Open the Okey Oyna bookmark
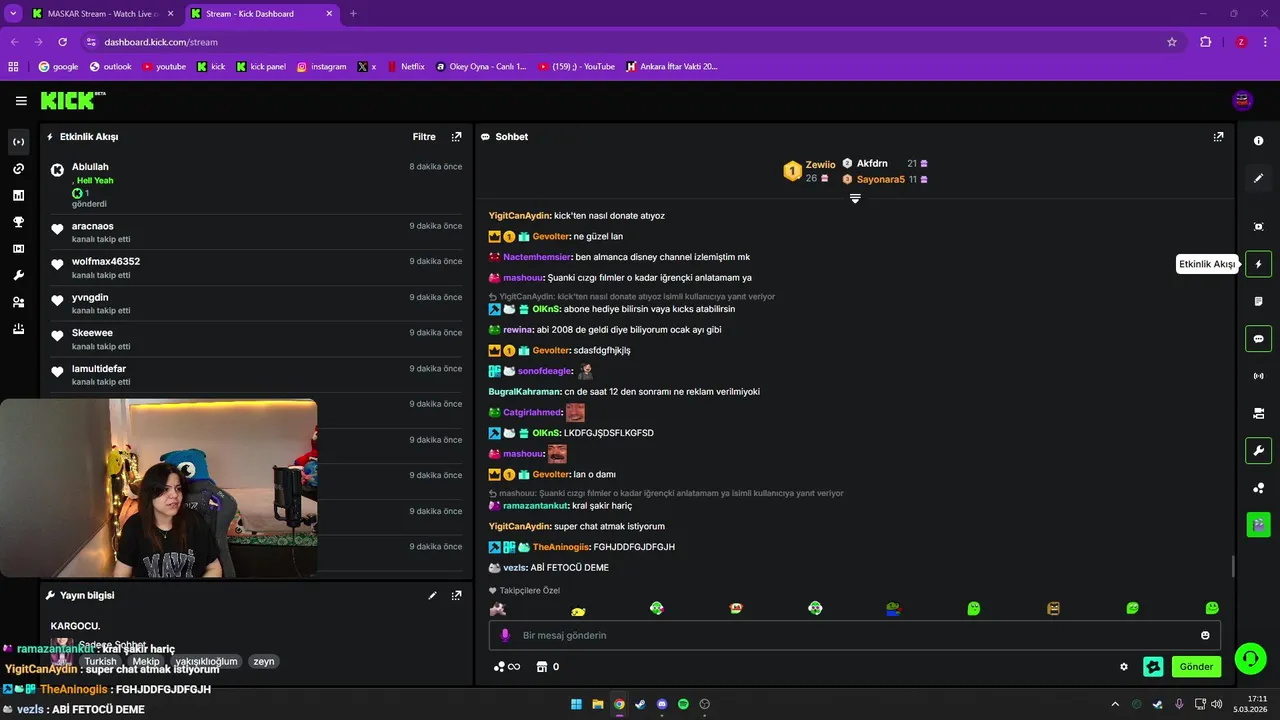This screenshot has width=1280, height=720. coord(481,67)
